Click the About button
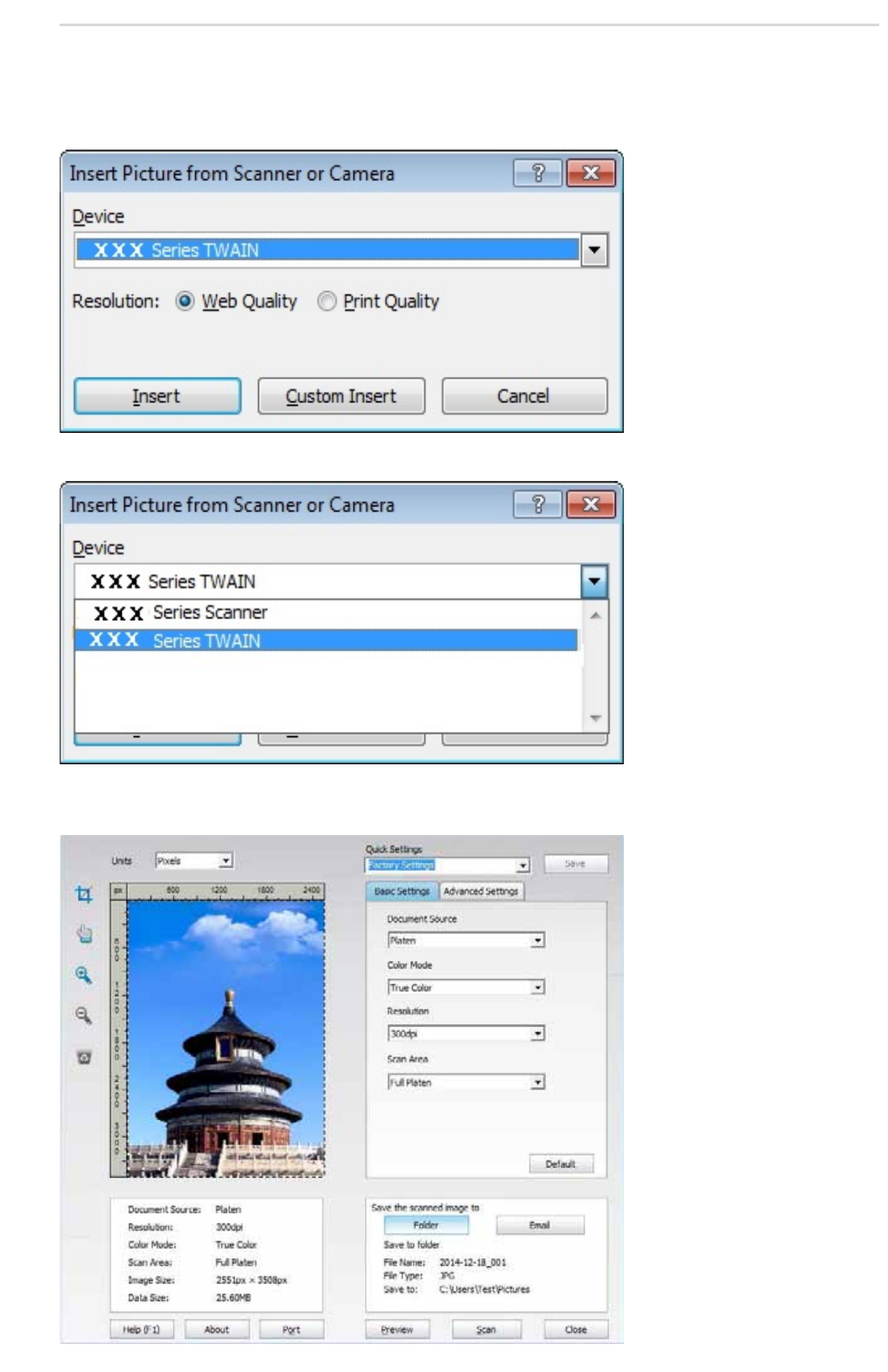Viewport: 888px width, 1372px height. click(x=217, y=1329)
